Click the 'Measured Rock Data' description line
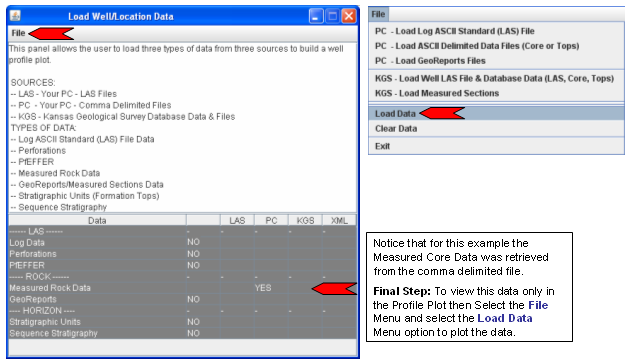 [x=55, y=173]
